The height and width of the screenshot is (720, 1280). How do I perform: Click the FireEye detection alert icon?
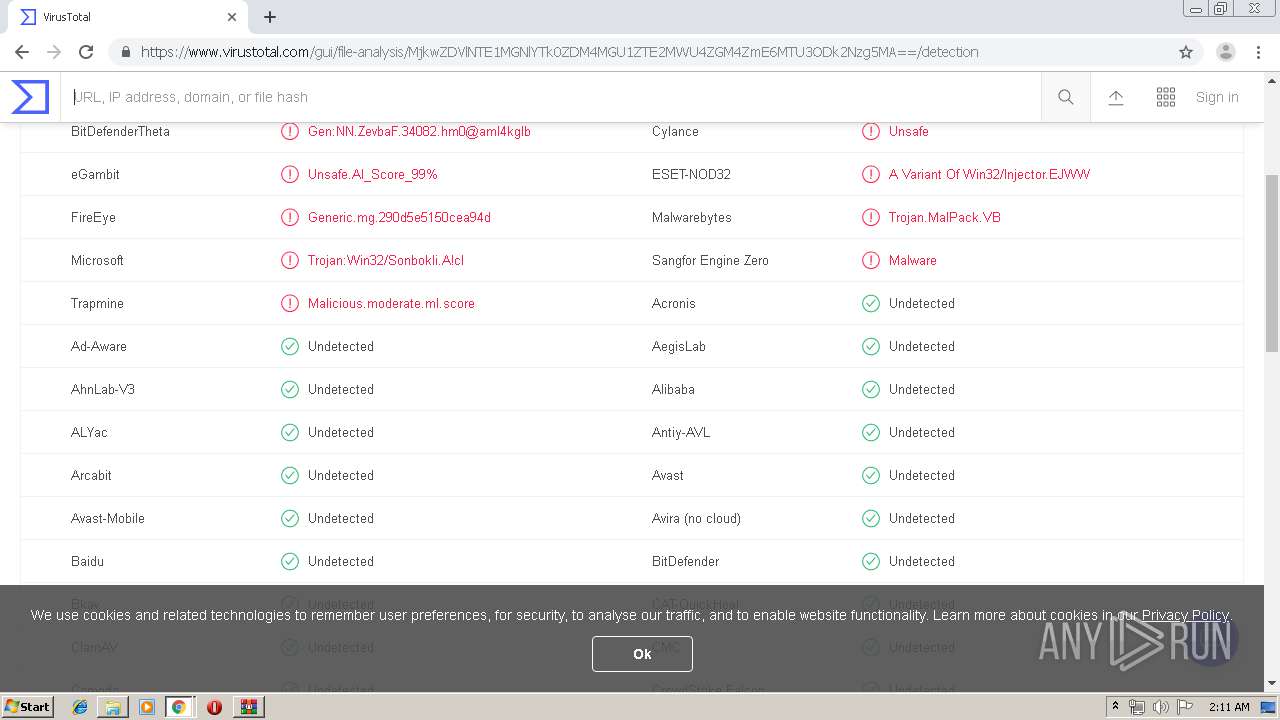(x=290, y=217)
